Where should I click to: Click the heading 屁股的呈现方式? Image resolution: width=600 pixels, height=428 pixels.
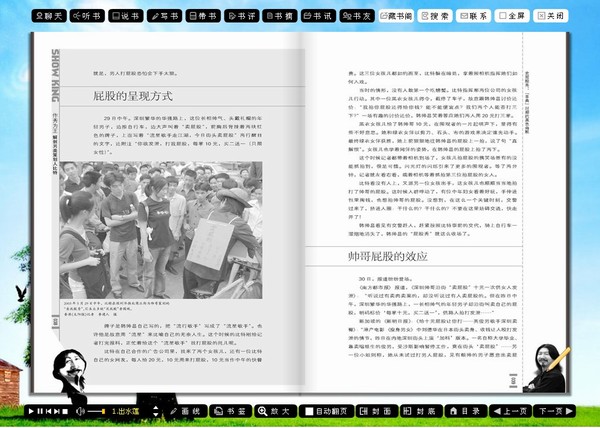[x=133, y=96]
